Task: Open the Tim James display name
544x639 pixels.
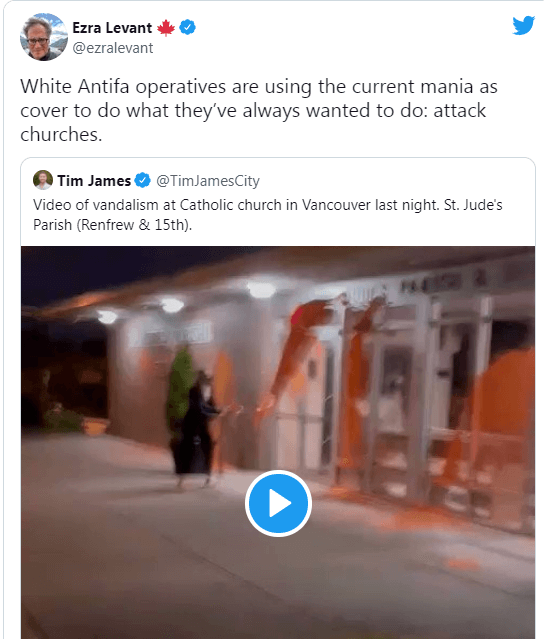Action: (x=94, y=181)
